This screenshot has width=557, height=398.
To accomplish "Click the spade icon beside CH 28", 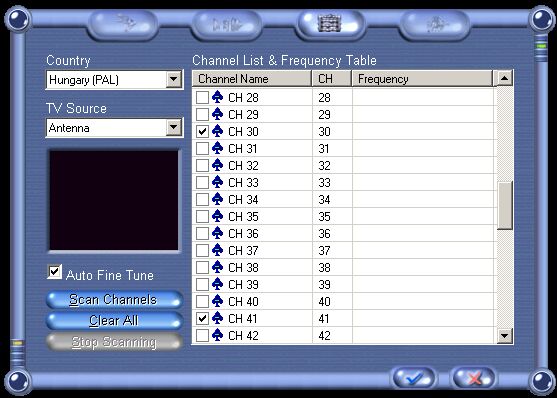I will tap(217, 97).
